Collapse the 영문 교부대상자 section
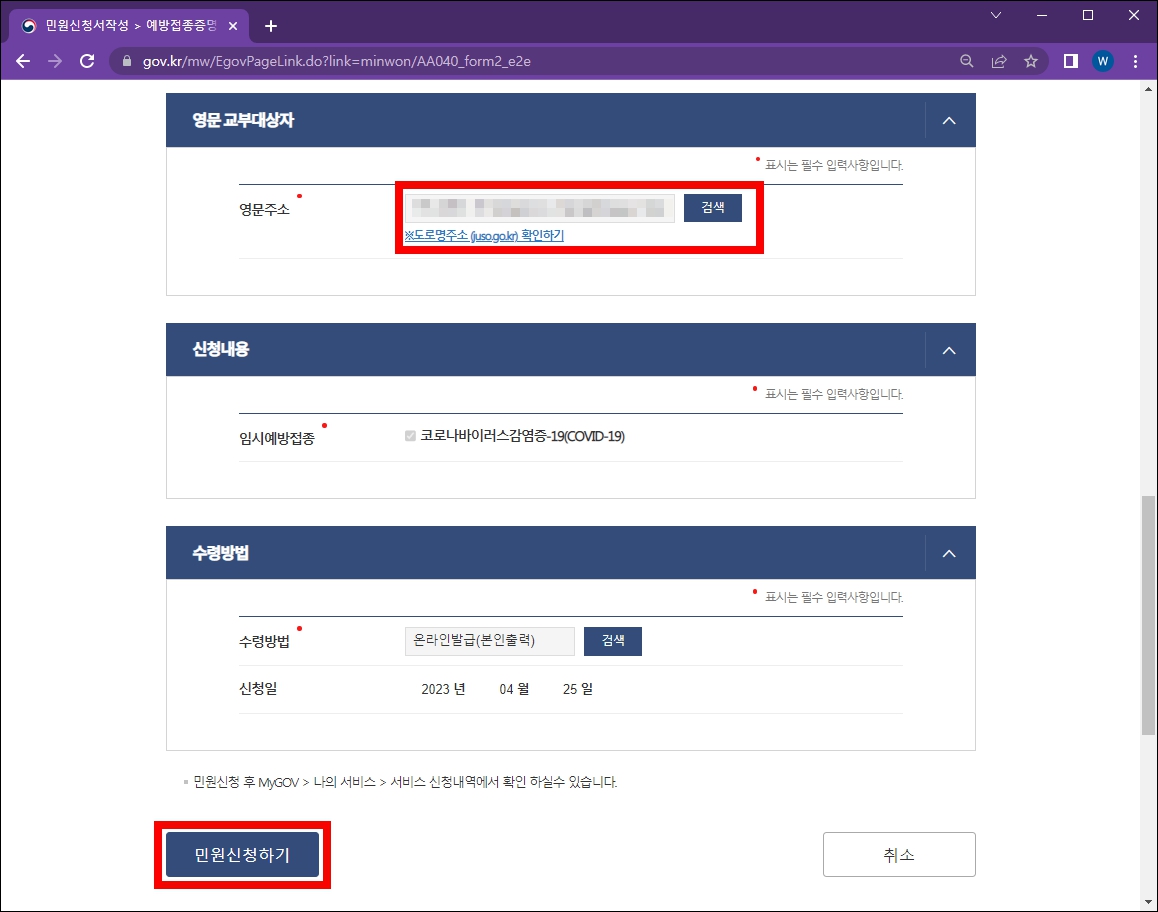This screenshot has height=912, width=1158. click(948, 119)
